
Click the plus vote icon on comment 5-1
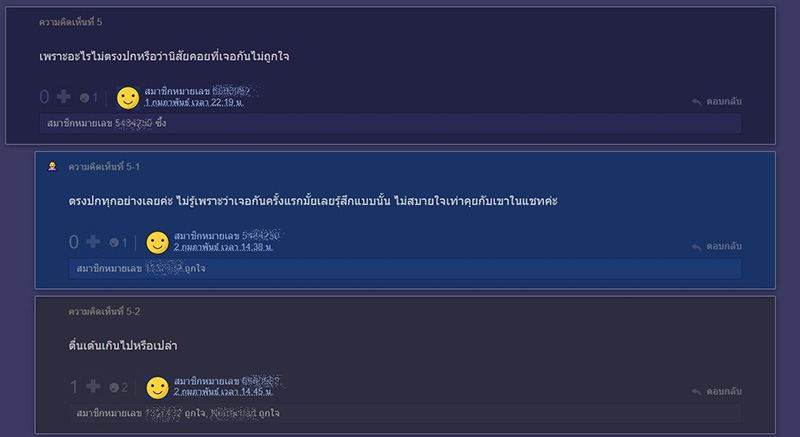(x=93, y=242)
